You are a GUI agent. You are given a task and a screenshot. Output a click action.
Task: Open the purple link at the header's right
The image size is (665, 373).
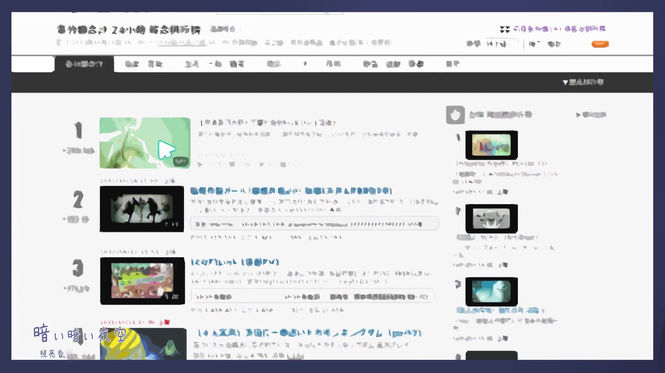[559, 29]
